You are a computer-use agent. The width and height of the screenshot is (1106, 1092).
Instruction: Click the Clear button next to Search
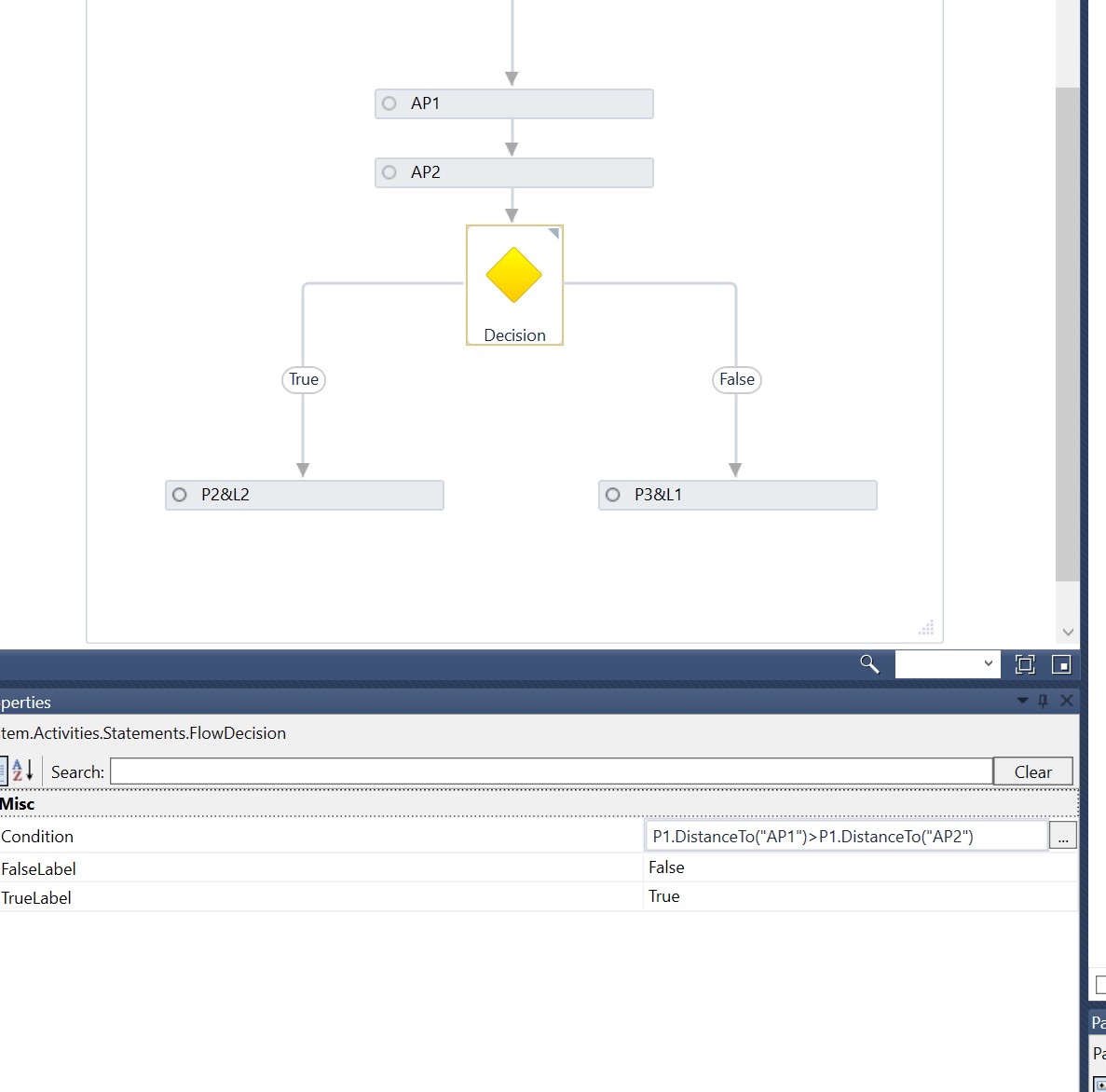pos(1032,771)
